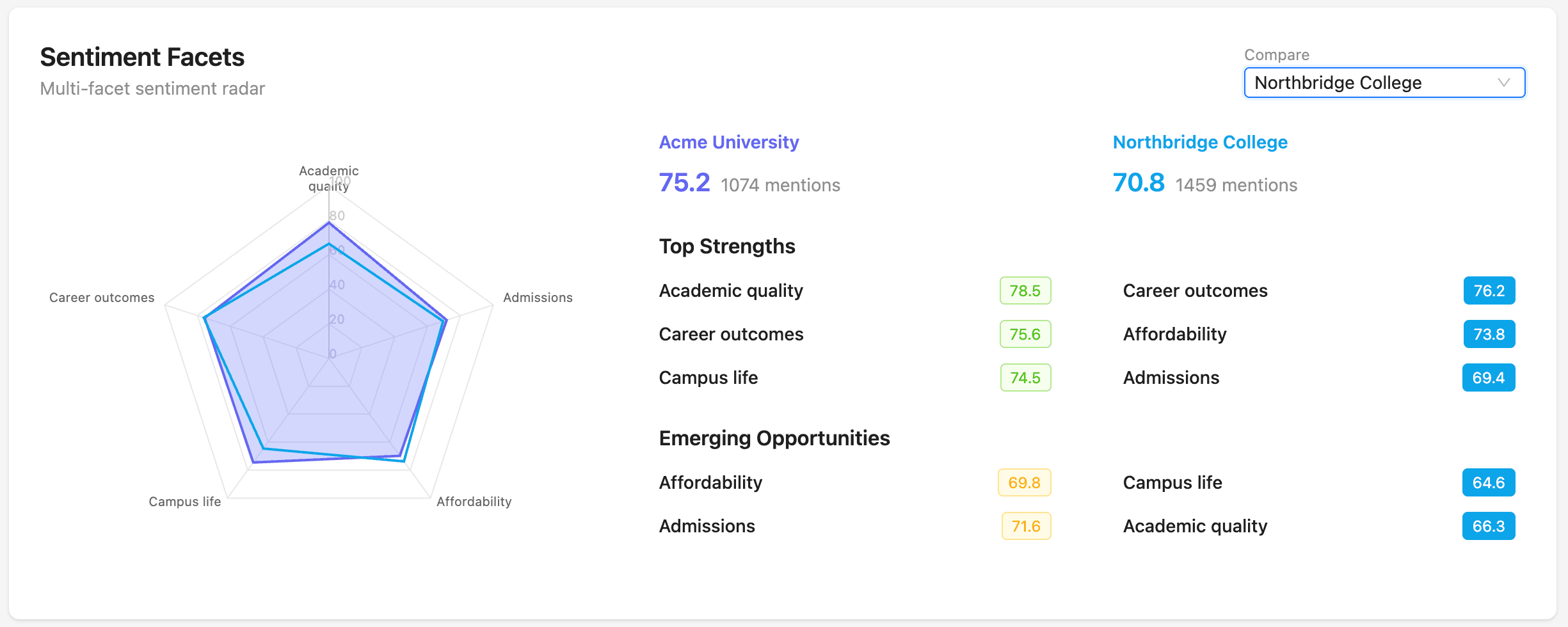Click the Affordability axis label on the radar
This screenshot has width=1568, height=627.
pos(474,501)
